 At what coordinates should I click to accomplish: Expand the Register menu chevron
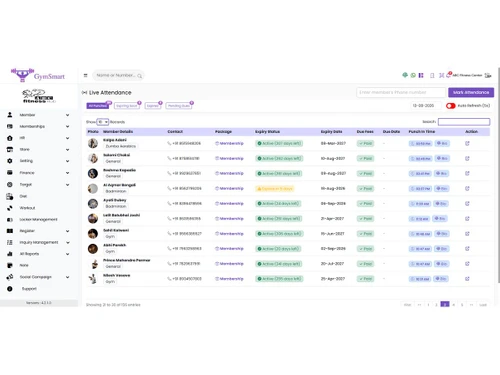coord(67,231)
